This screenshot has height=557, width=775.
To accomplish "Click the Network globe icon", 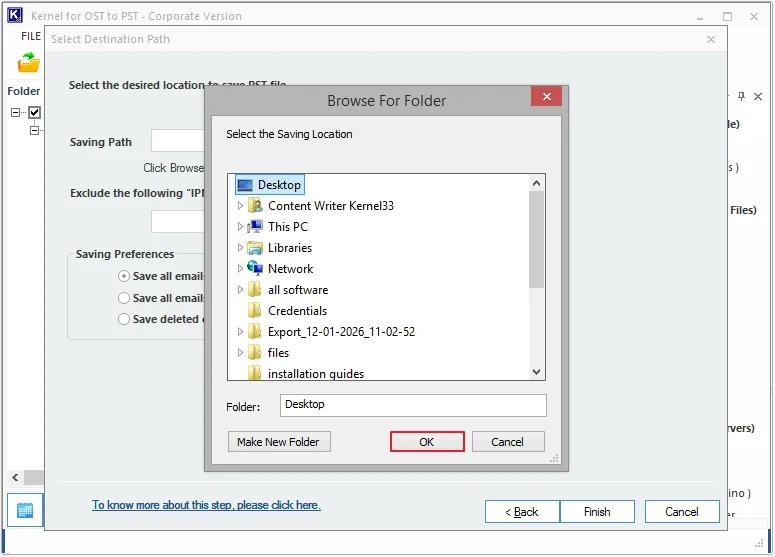I will (x=255, y=268).
